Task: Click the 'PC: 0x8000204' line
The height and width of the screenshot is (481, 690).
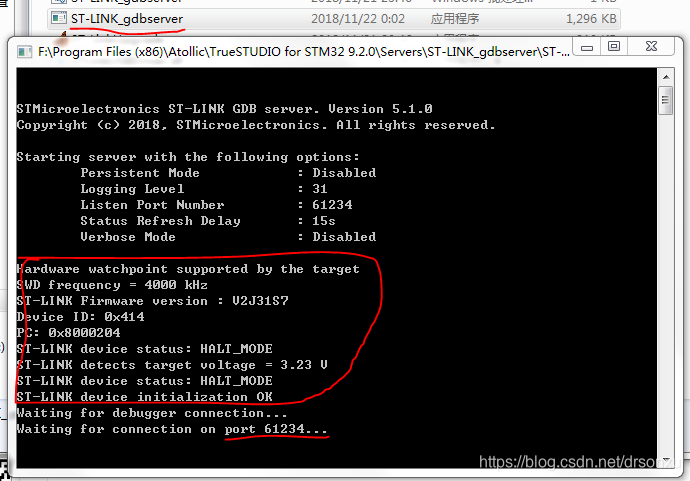Action: pos(69,333)
